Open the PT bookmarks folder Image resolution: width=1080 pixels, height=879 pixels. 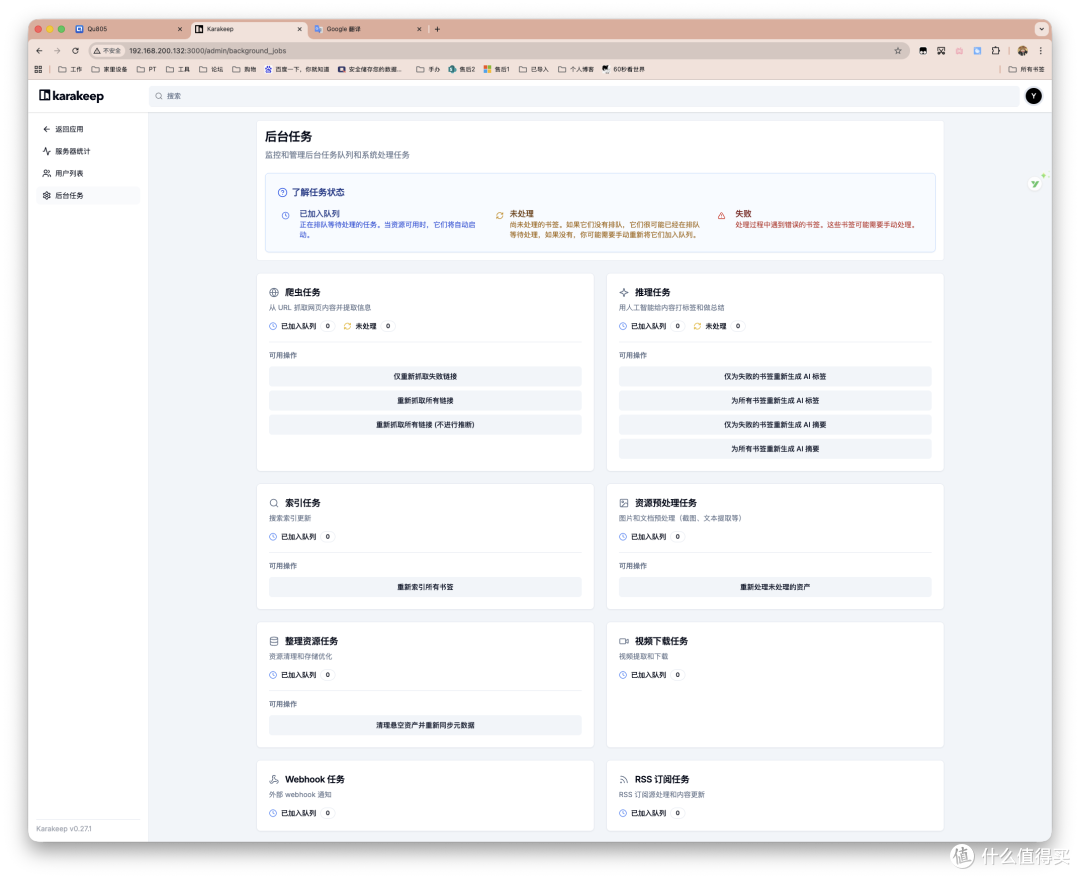coord(147,69)
